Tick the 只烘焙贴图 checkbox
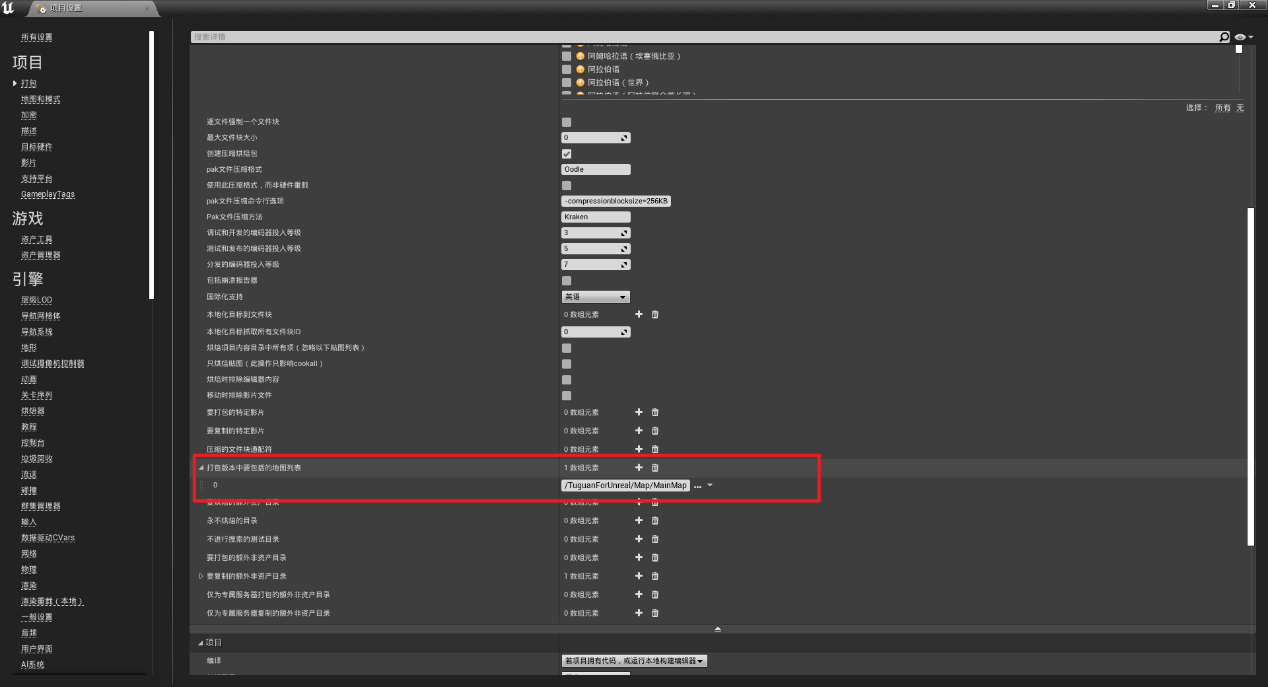Viewport: 1268px width, 687px height. point(567,364)
